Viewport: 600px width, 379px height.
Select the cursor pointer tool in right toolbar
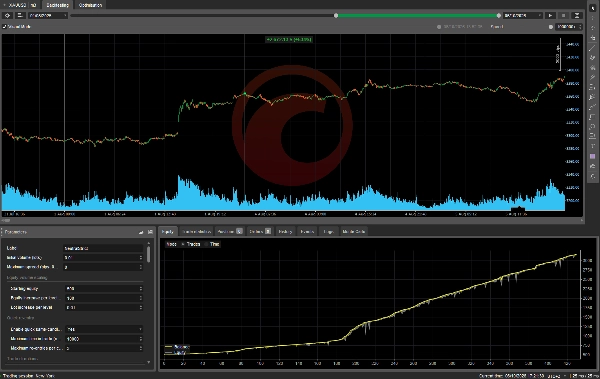point(593,8)
